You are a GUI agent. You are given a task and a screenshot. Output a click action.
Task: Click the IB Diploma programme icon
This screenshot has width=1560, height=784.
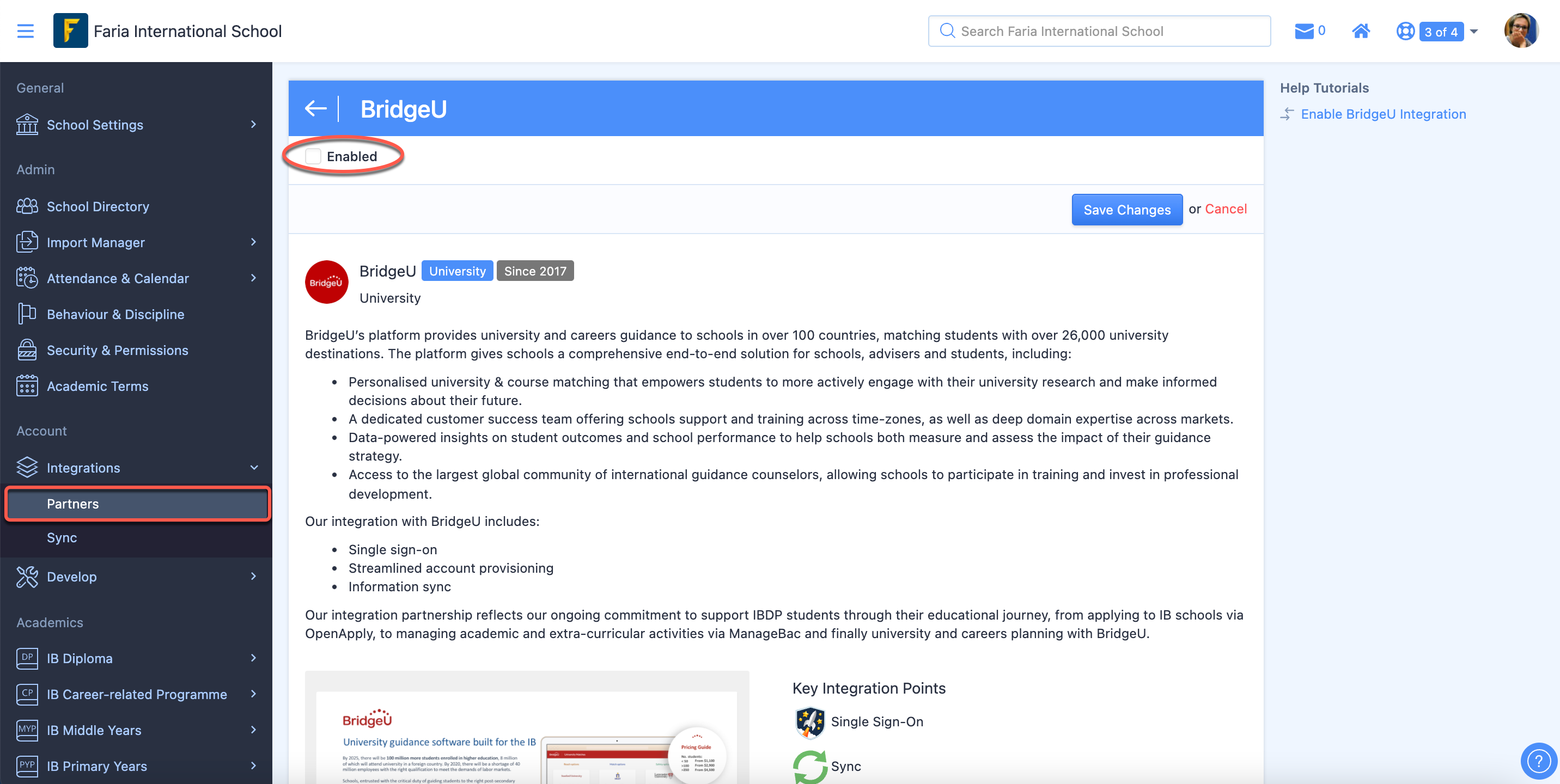coord(27,658)
